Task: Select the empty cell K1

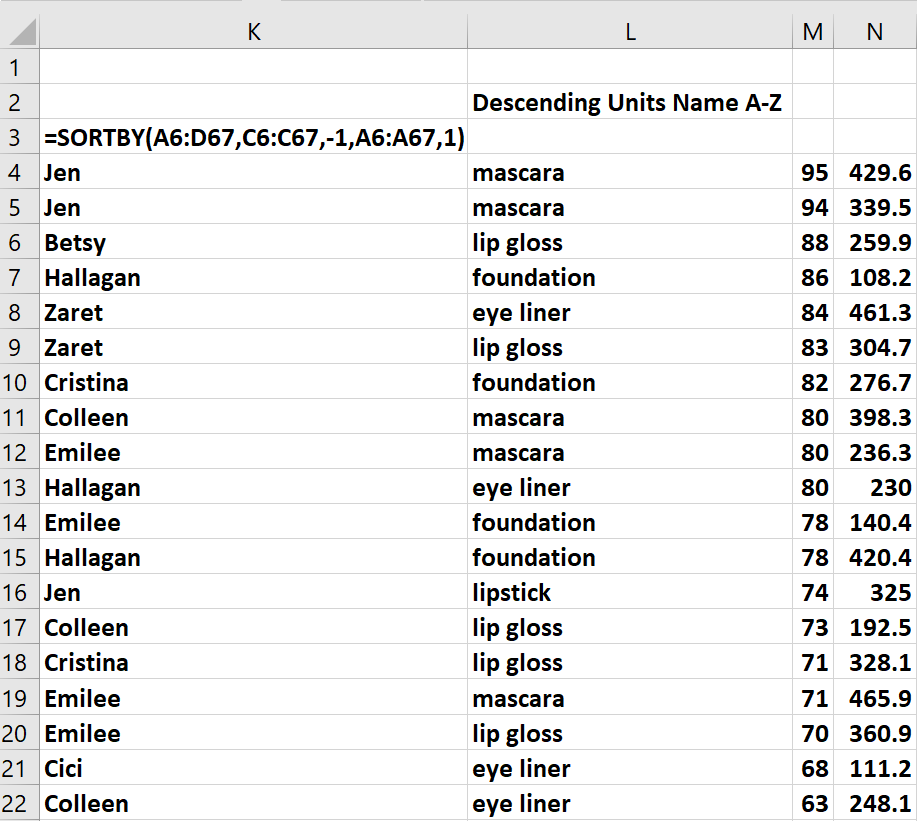Action: 254,67
